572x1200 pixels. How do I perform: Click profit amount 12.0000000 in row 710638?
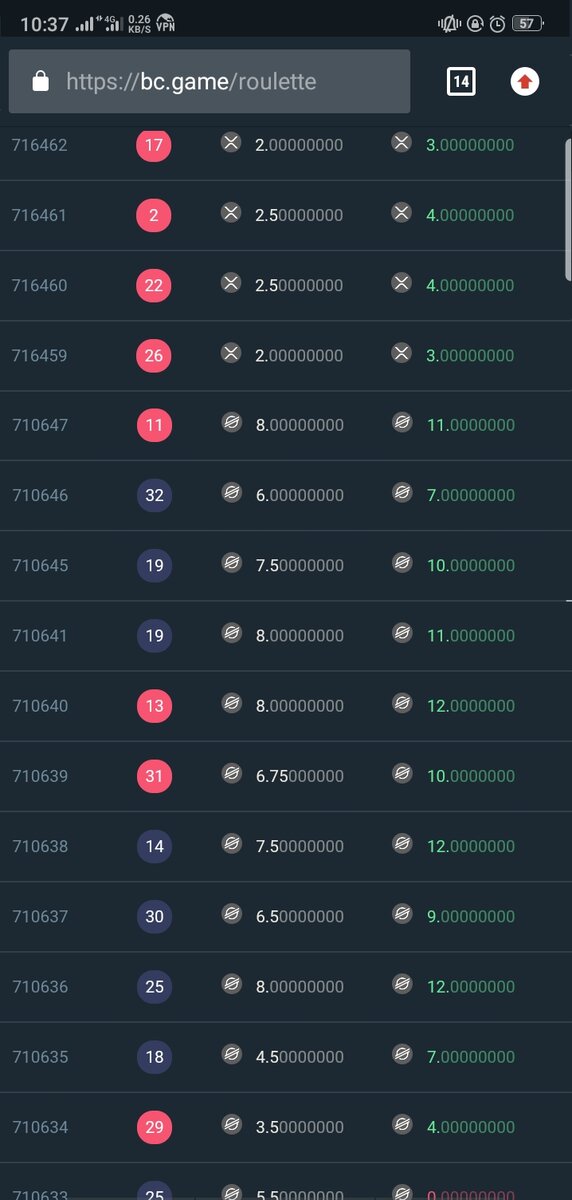point(471,846)
